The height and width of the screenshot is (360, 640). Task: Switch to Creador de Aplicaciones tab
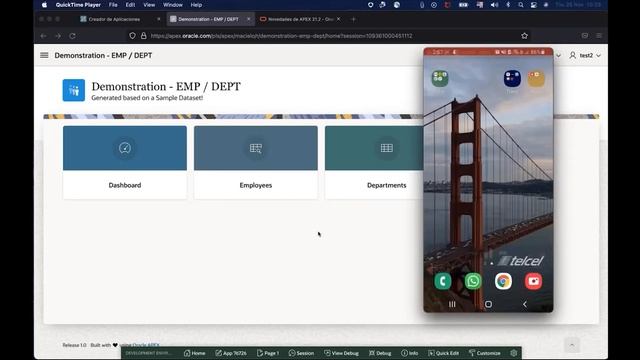click(114, 19)
